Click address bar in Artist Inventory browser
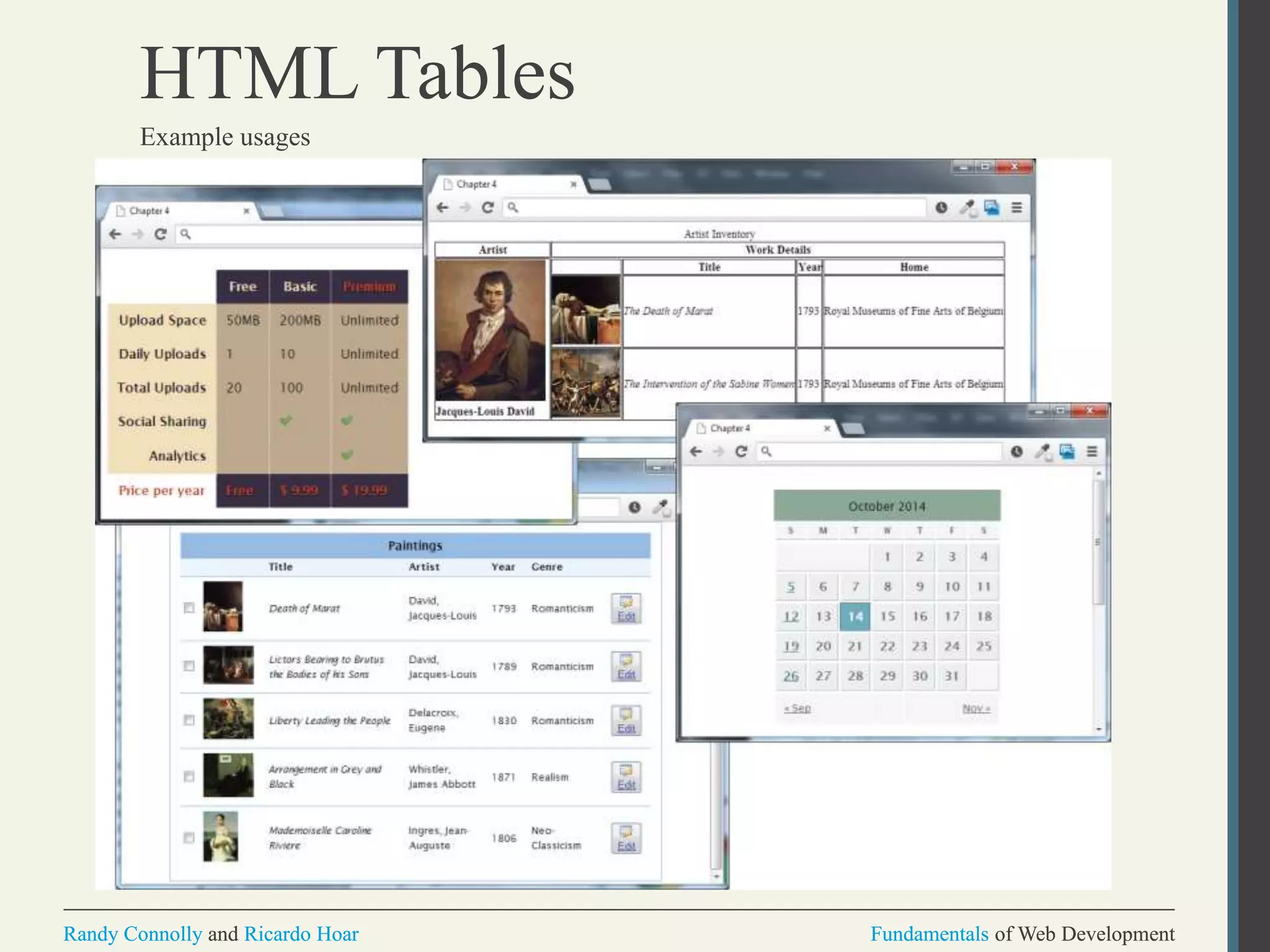 click(713, 208)
